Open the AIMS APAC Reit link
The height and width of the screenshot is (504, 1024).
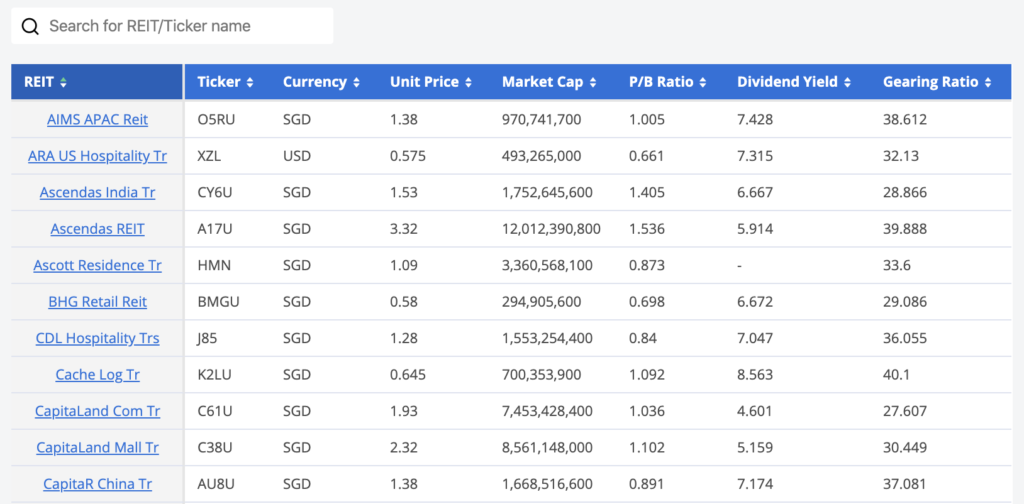[97, 119]
